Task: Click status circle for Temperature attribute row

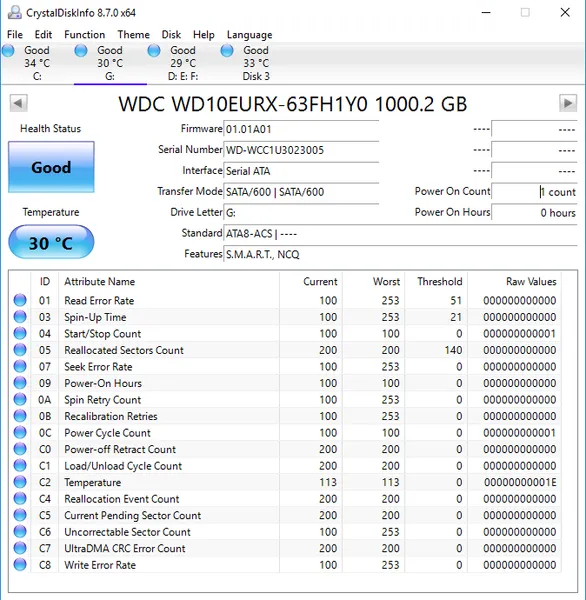Action: point(20,482)
